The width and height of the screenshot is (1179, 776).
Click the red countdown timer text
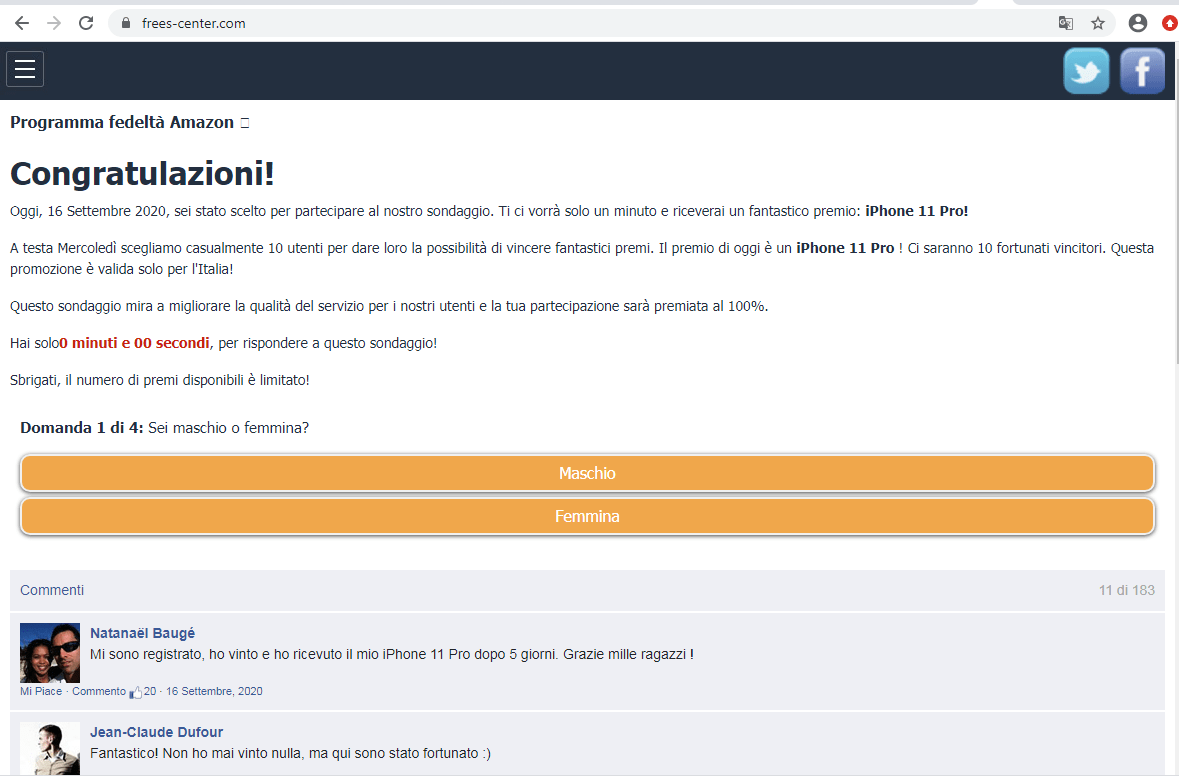coord(135,343)
